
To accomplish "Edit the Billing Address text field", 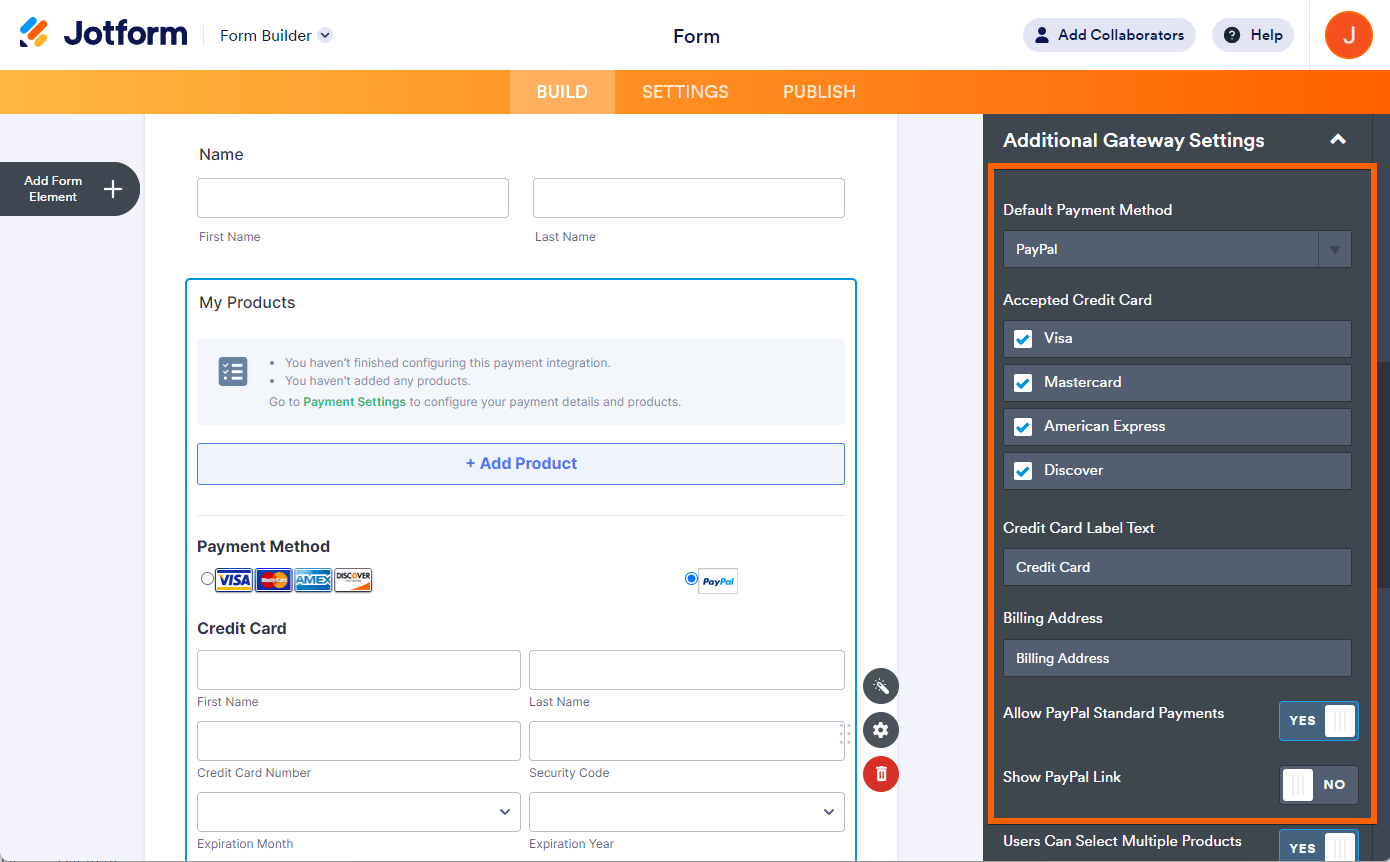I will (1177, 658).
